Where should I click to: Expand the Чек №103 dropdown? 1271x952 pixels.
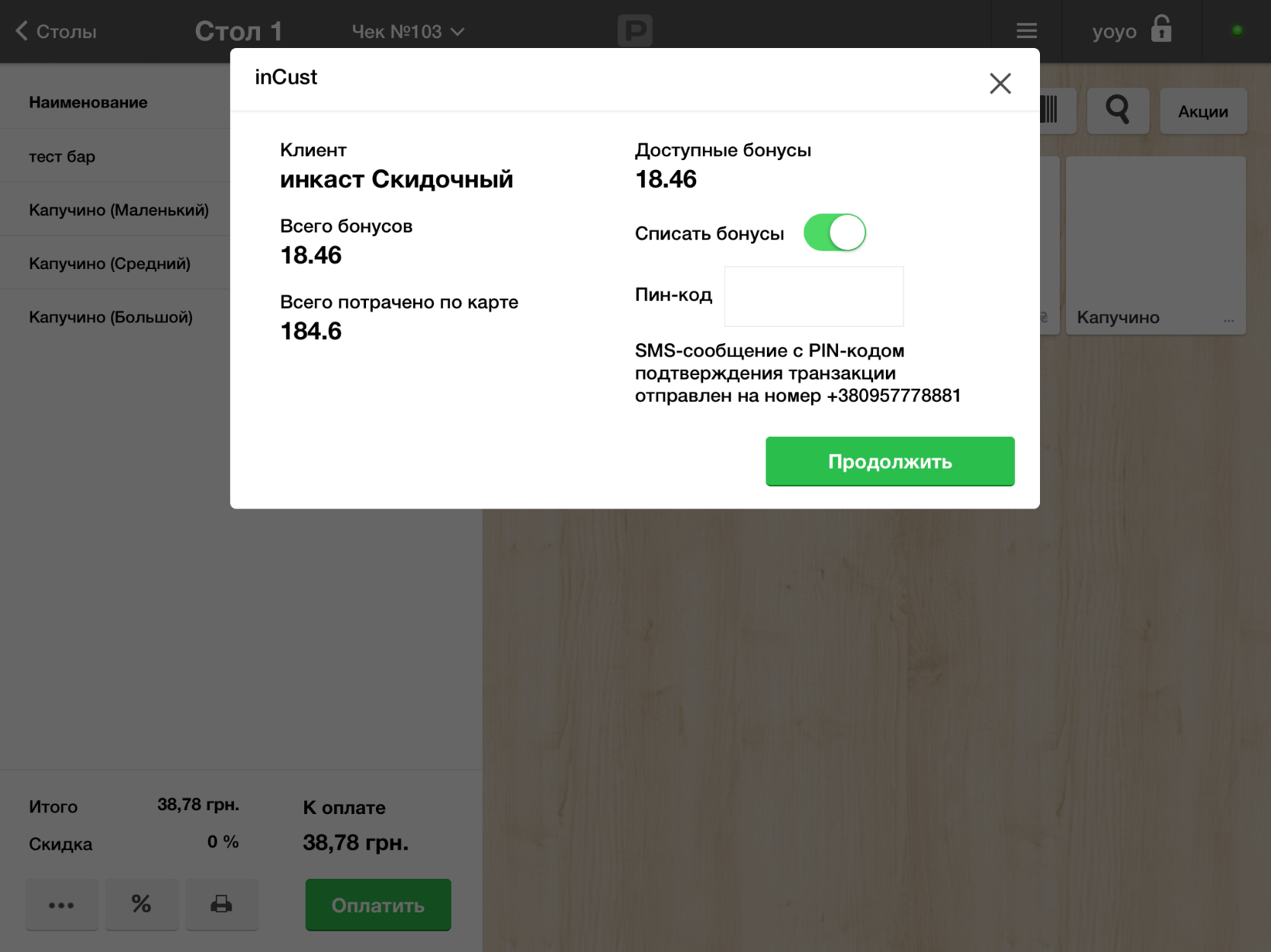pos(408,31)
